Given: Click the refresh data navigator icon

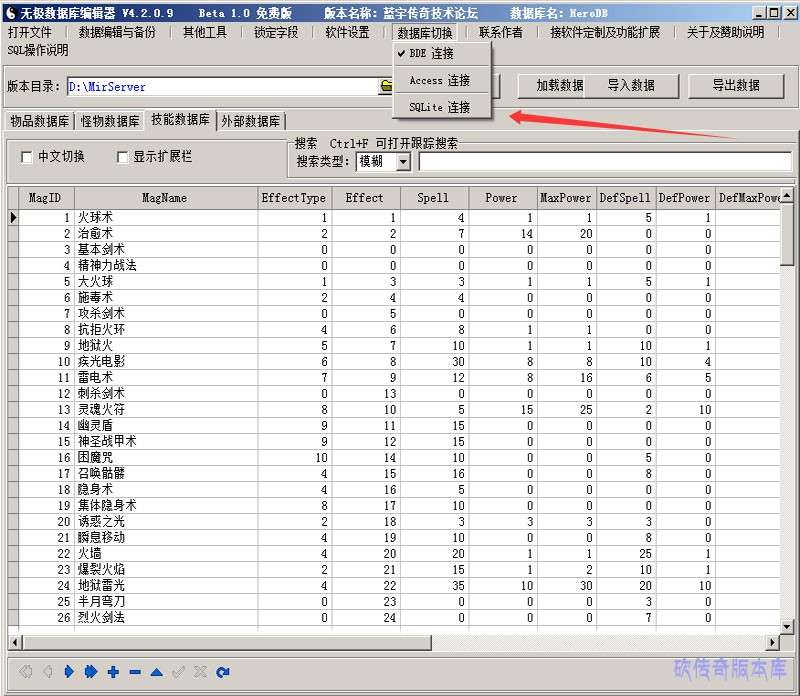Looking at the screenshot, I should pyautogui.click(x=223, y=672).
